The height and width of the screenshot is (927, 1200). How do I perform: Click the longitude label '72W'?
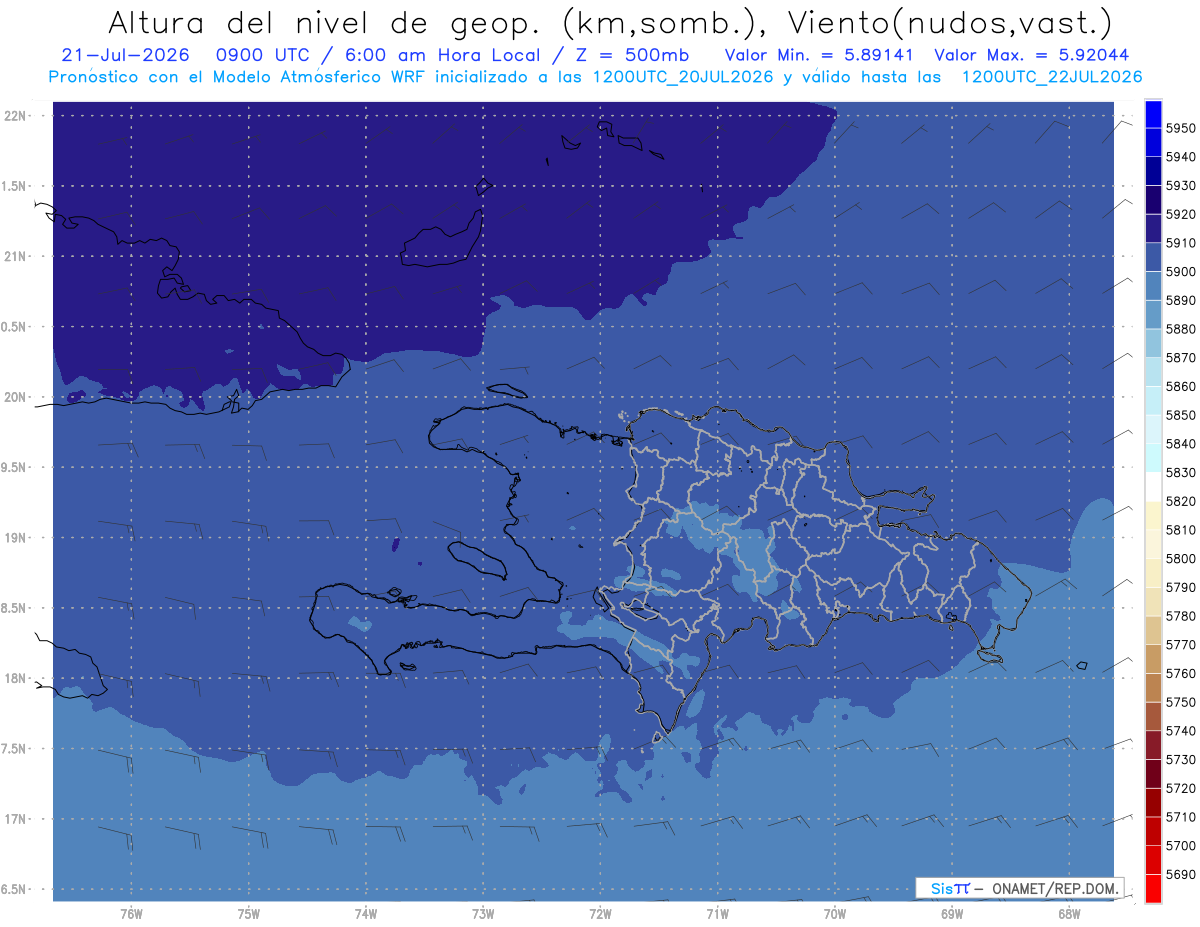tap(600, 913)
